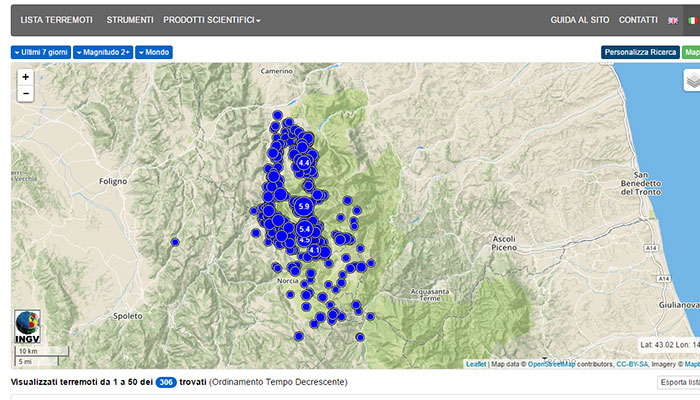Screen dimensions: 700x400
Task: Click the isolated earthquake dot near Foligno
Action: click(175, 242)
